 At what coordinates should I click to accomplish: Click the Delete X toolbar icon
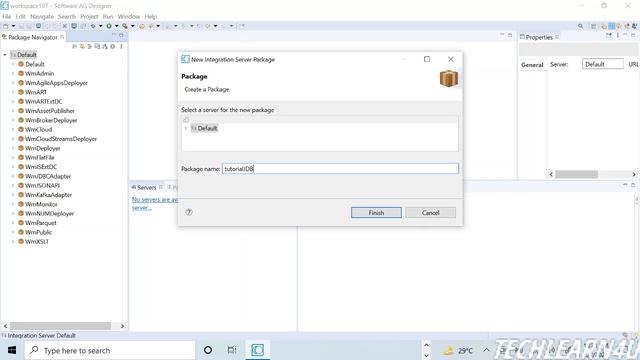tap(64, 26)
